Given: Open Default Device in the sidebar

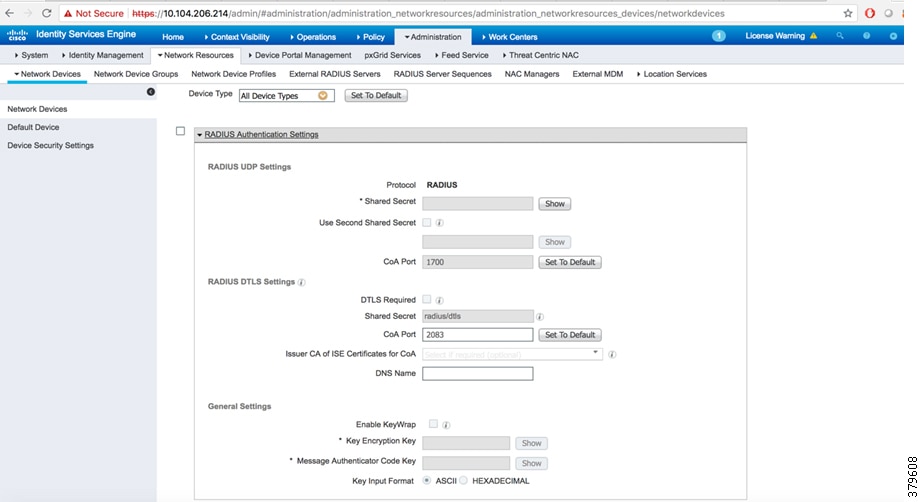Looking at the screenshot, I should [33, 127].
